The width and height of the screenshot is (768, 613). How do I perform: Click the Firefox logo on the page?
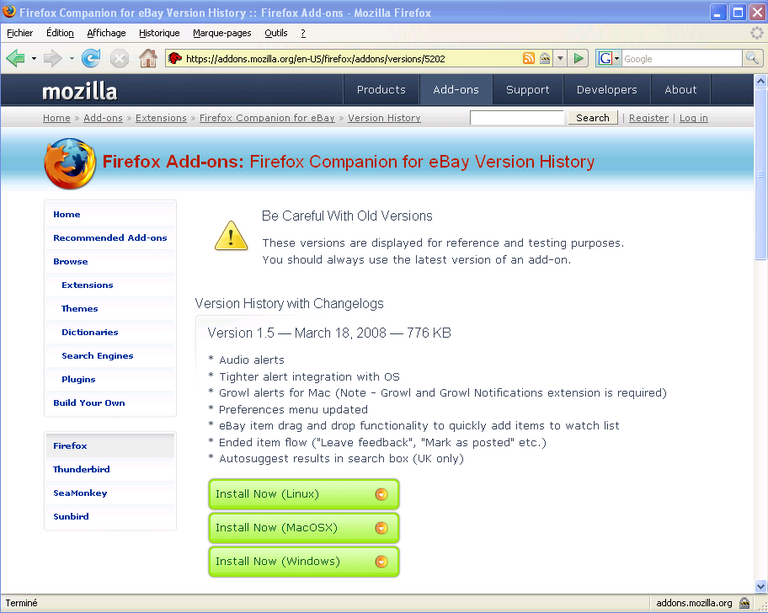tap(70, 163)
